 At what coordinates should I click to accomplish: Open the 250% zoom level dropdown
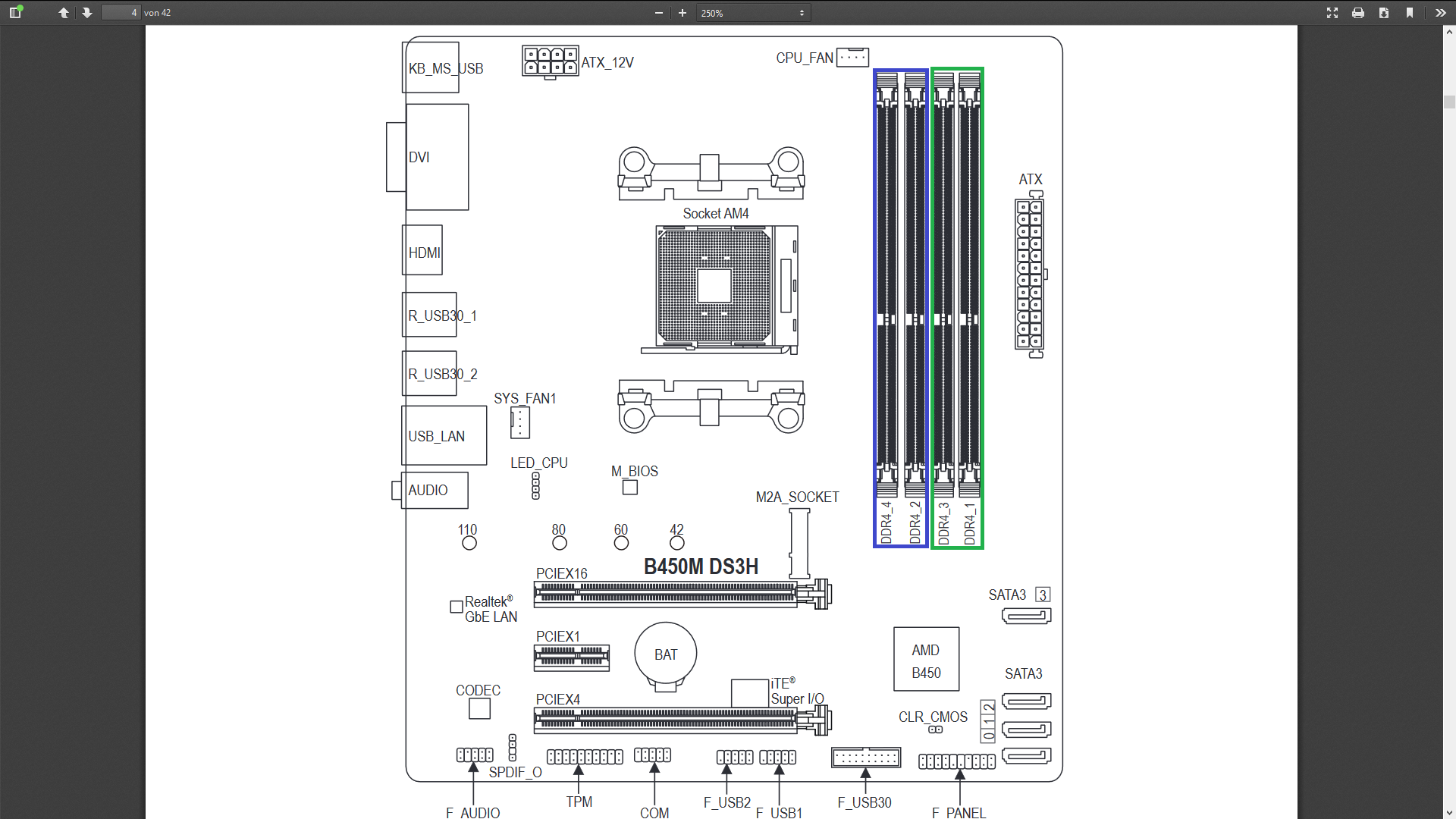tap(753, 12)
